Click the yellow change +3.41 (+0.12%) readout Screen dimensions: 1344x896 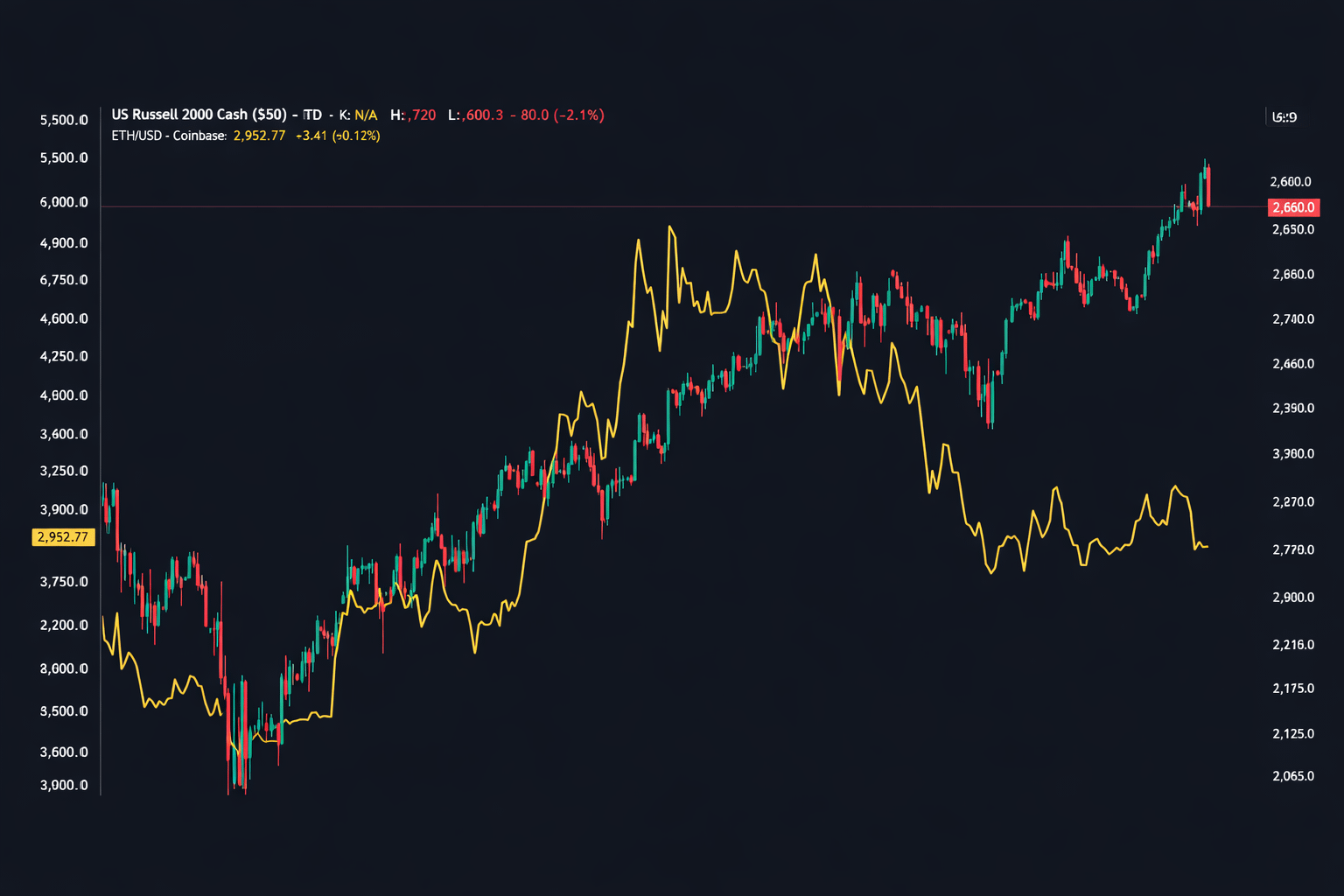pos(339,134)
